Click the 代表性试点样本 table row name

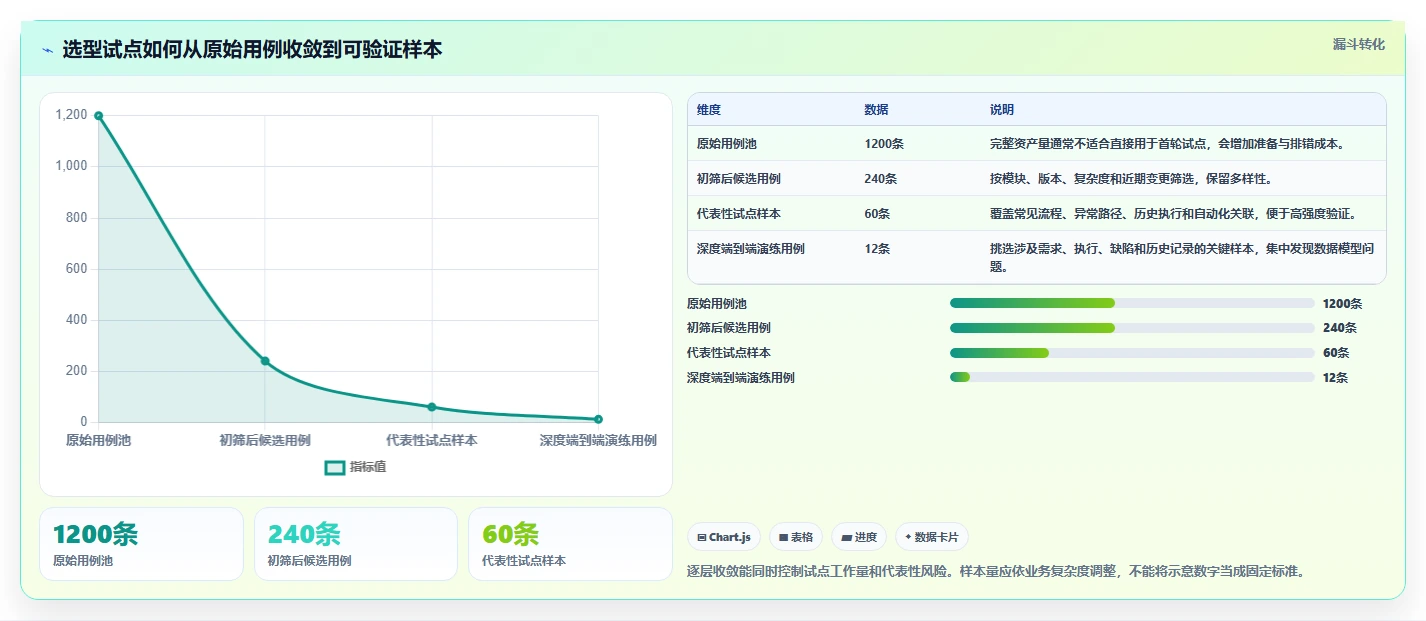(x=739, y=214)
